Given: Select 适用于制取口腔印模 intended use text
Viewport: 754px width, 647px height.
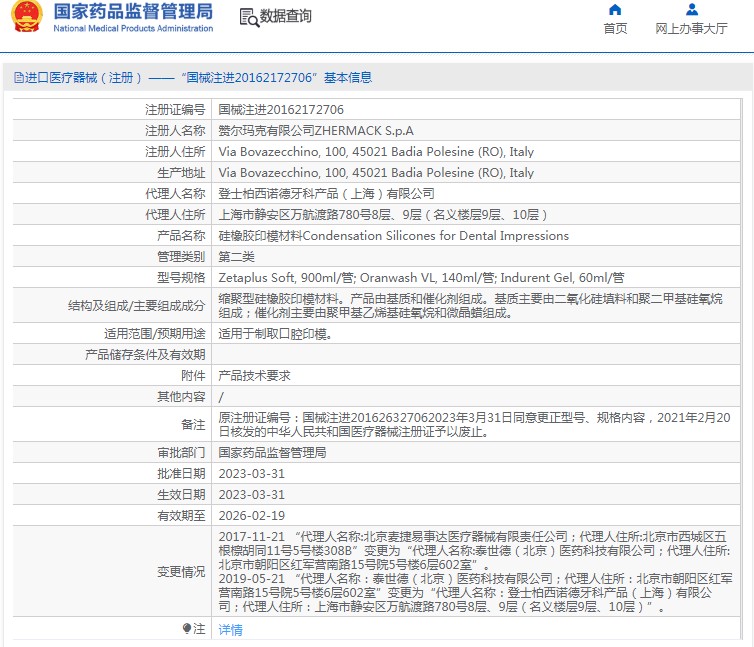Looking at the screenshot, I should coord(275,333).
